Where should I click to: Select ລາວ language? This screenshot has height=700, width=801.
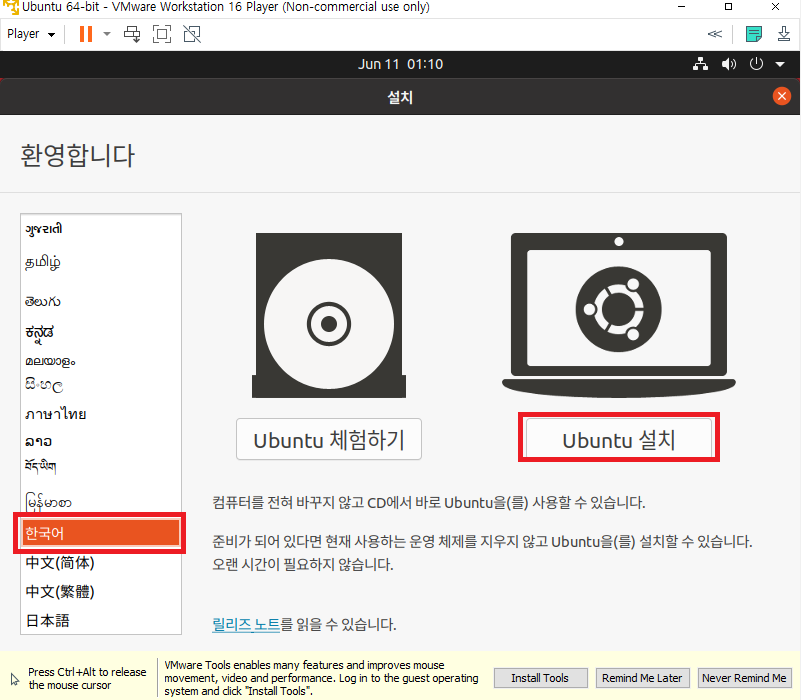[101, 441]
